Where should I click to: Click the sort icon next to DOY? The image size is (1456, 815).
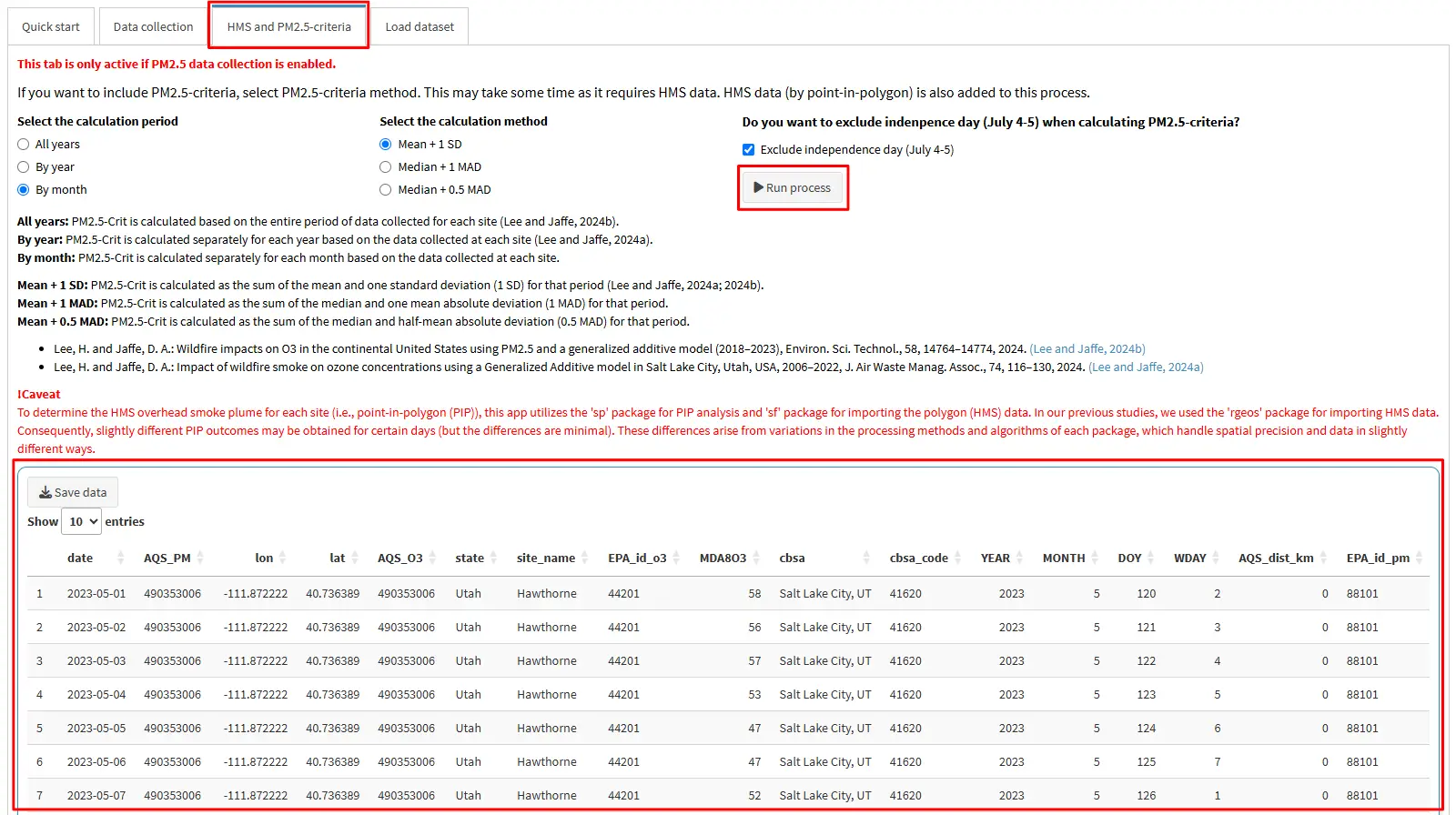[1150, 558]
